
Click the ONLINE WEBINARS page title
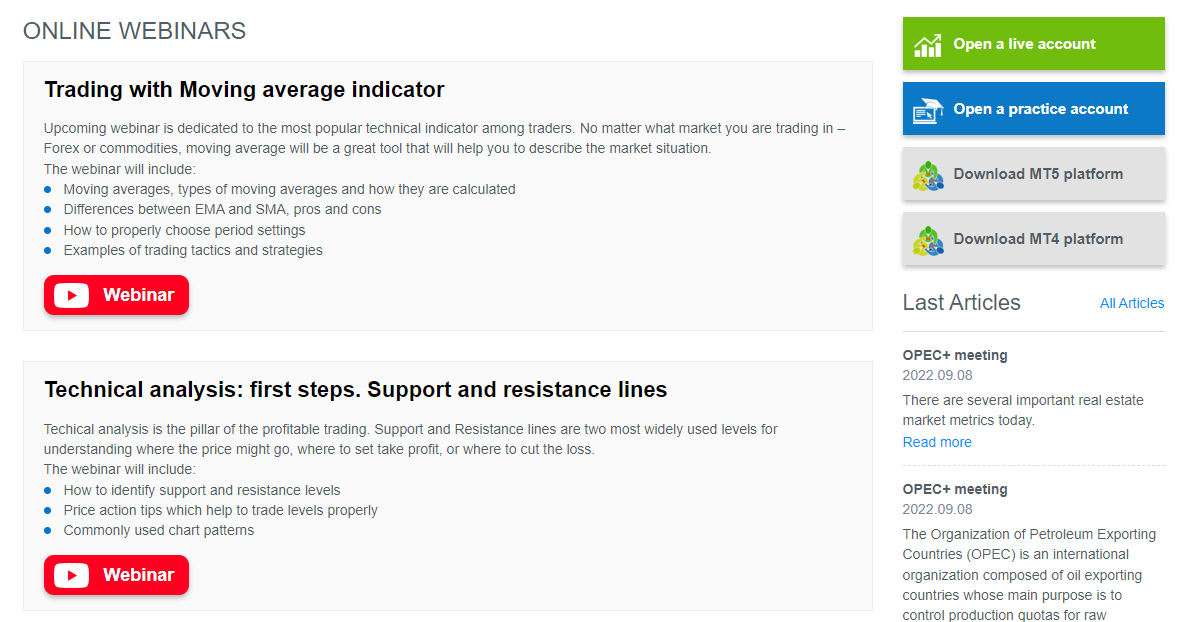click(134, 31)
